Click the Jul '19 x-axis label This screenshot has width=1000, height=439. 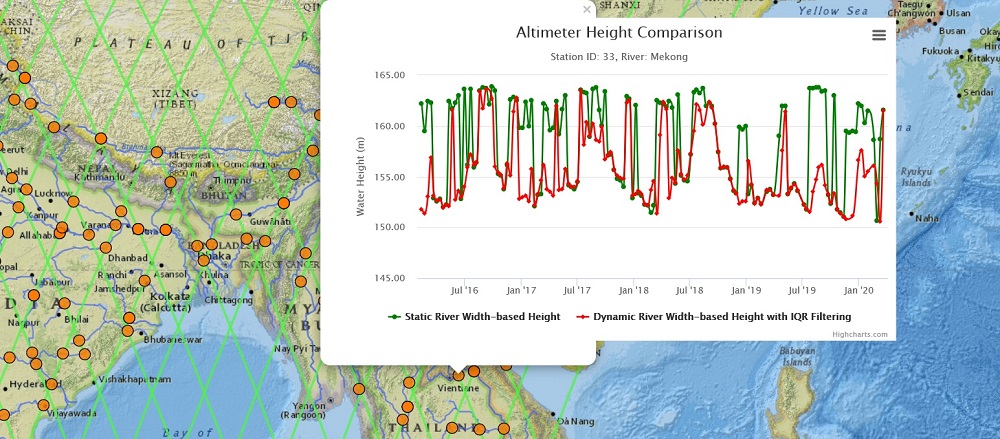(801, 290)
